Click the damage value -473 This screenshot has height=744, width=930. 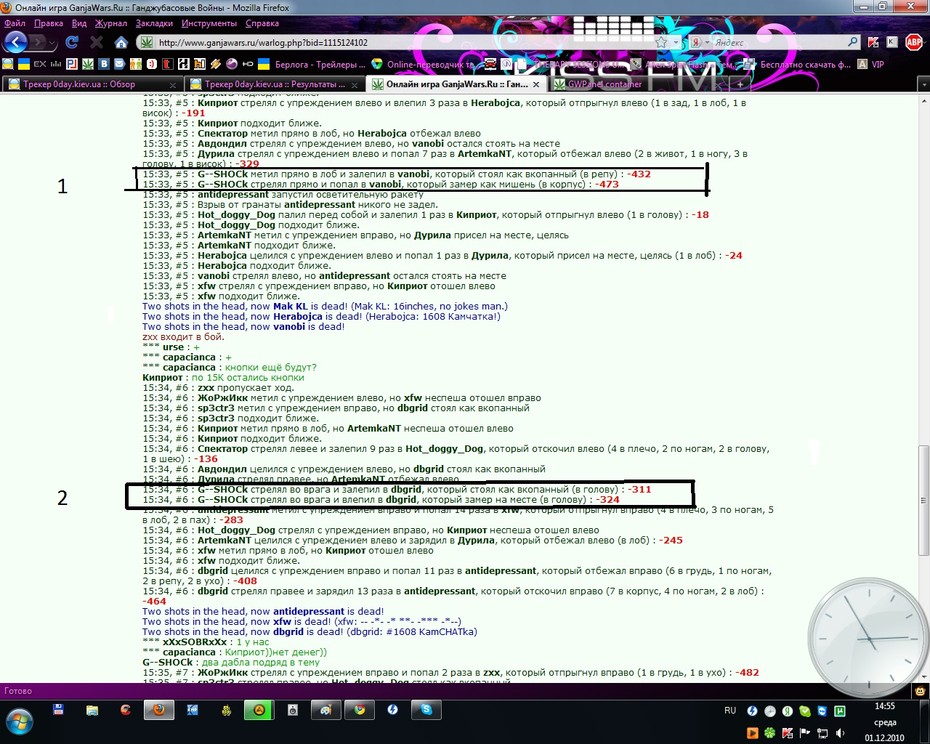pos(607,184)
